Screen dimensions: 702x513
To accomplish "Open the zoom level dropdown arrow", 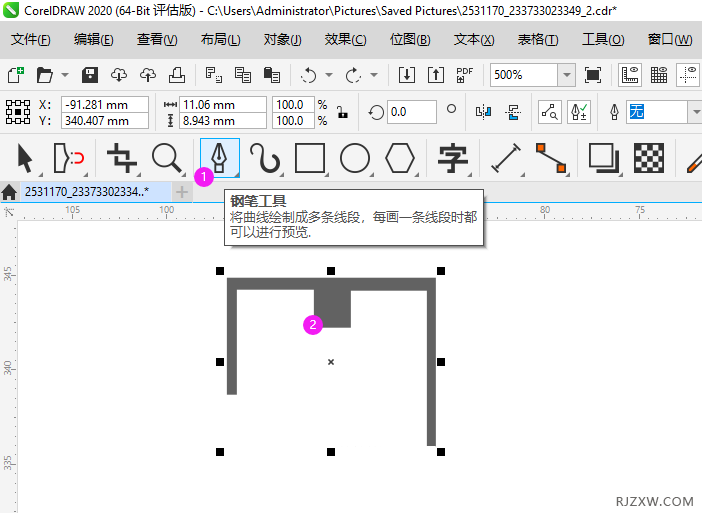I will click(x=567, y=75).
